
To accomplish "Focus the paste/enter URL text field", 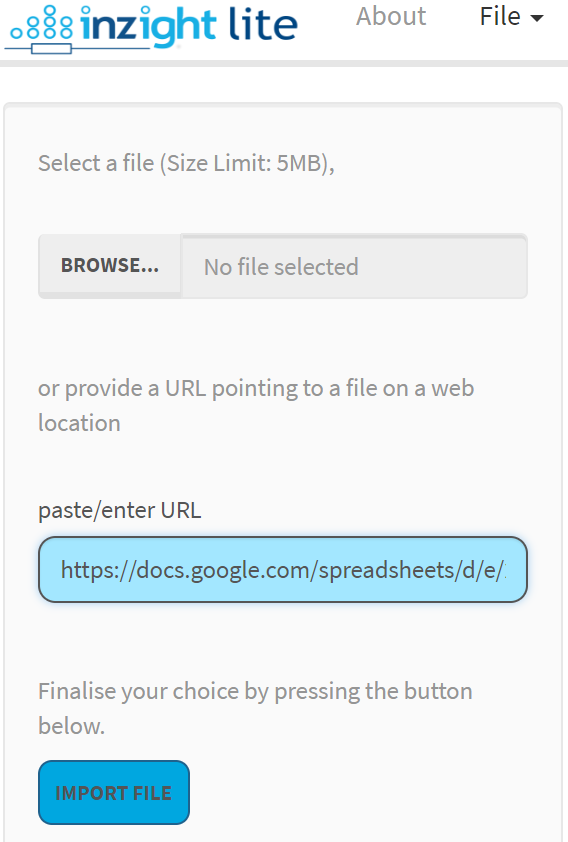I will tap(283, 569).
